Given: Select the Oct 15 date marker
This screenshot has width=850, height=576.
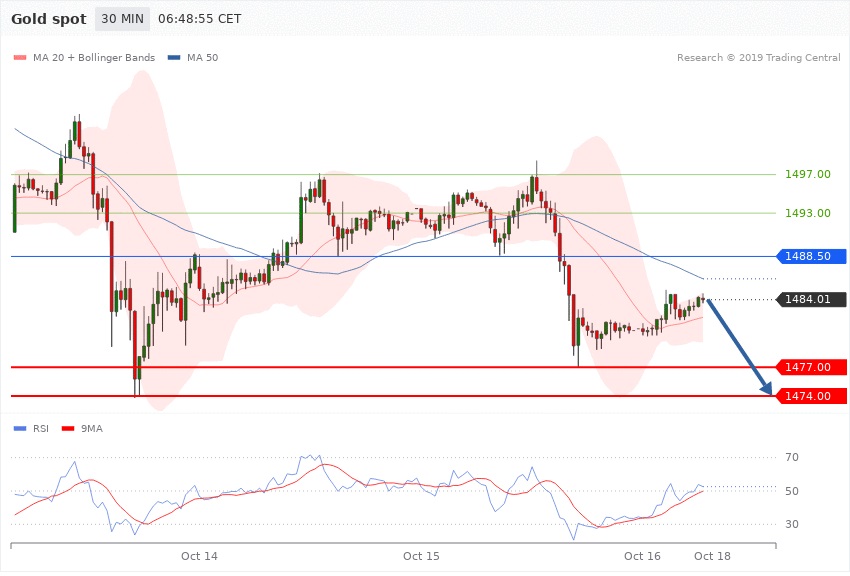Looking at the screenshot, I should click(x=421, y=555).
